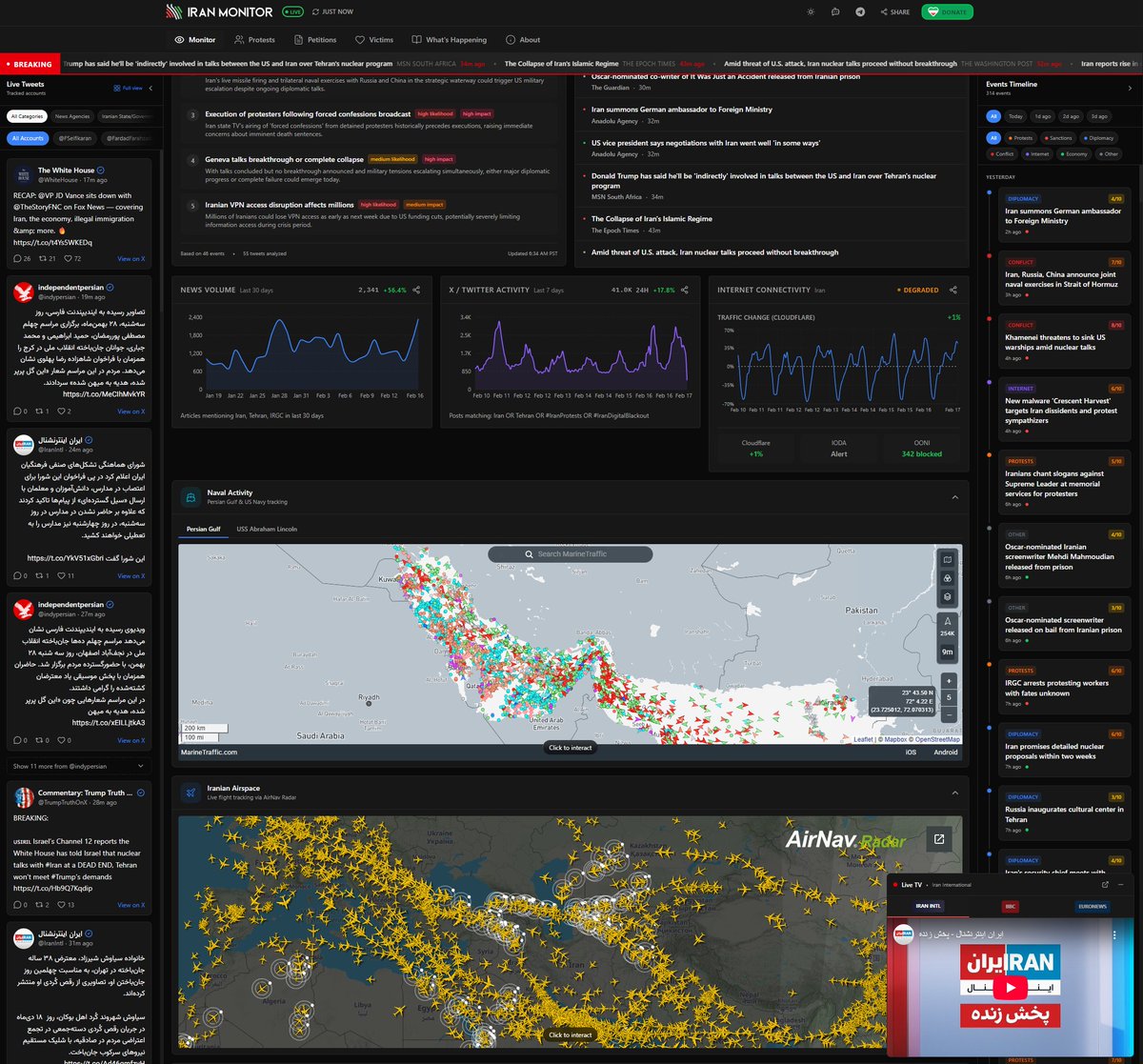Image resolution: width=1143 pixels, height=1064 pixels.
Task: Select the Persian Gulf tab
Action: (204, 529)
